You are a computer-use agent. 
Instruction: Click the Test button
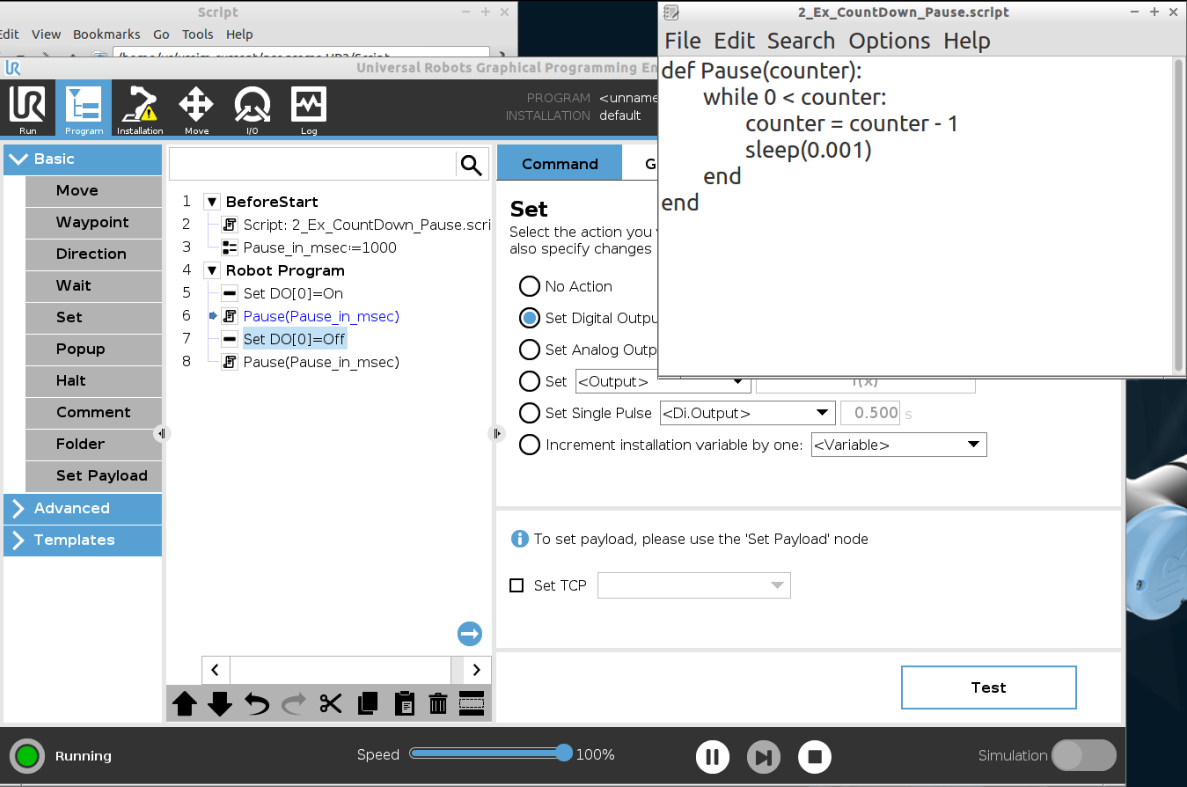click(x=989, y=688)
